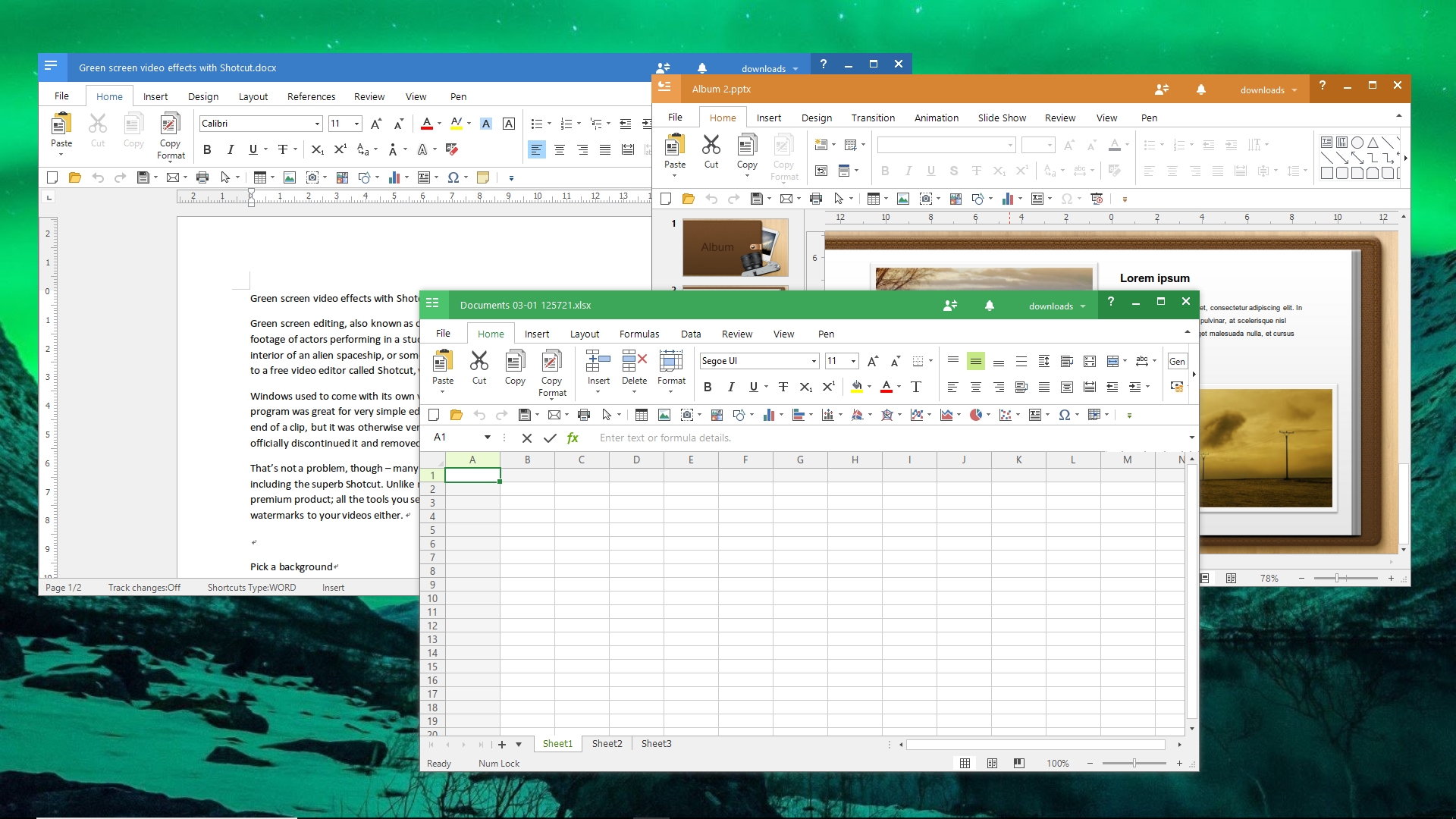Toggle Track Changes Off in Word statusbar

(143, 587)
